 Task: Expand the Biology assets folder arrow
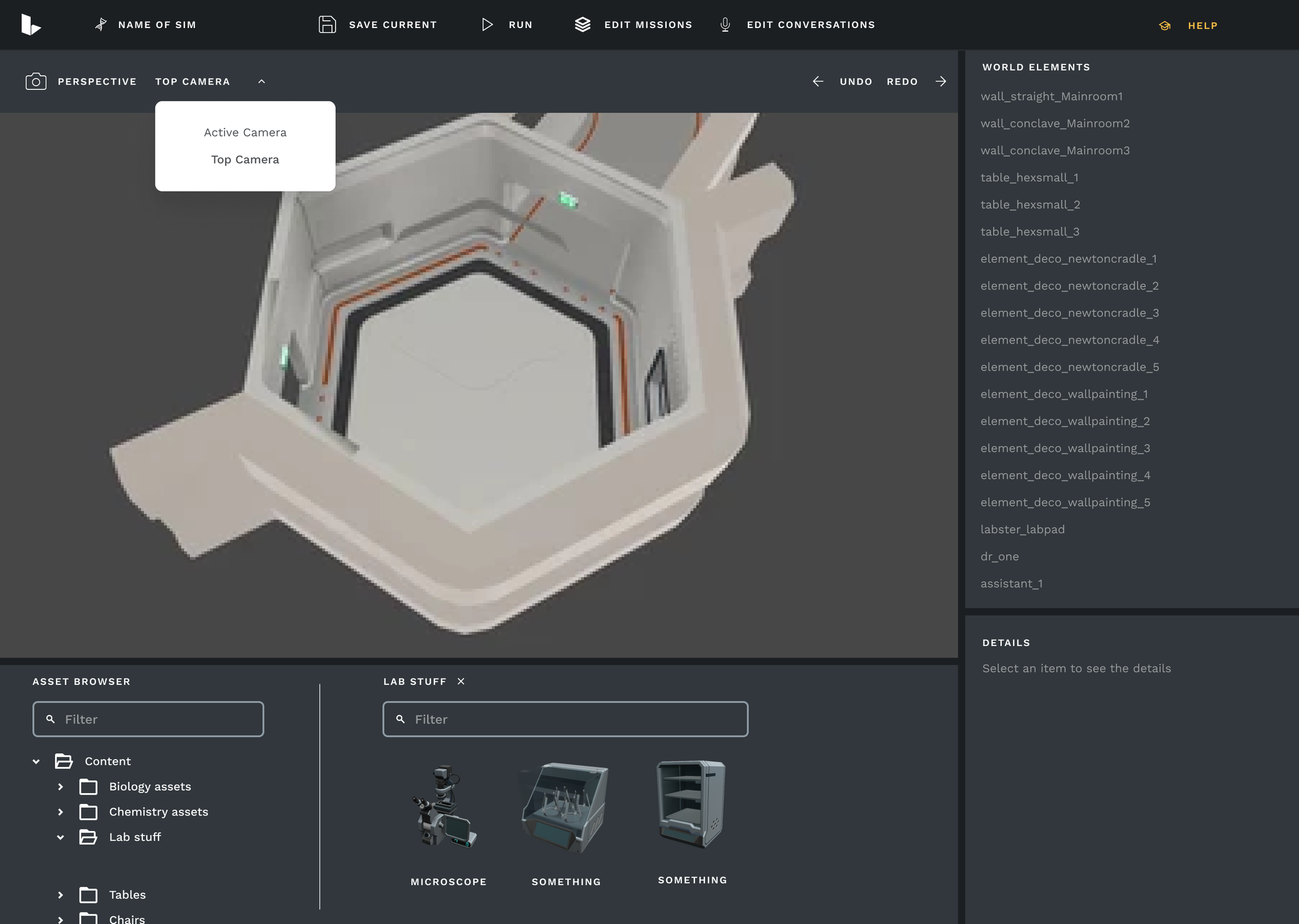60,787
